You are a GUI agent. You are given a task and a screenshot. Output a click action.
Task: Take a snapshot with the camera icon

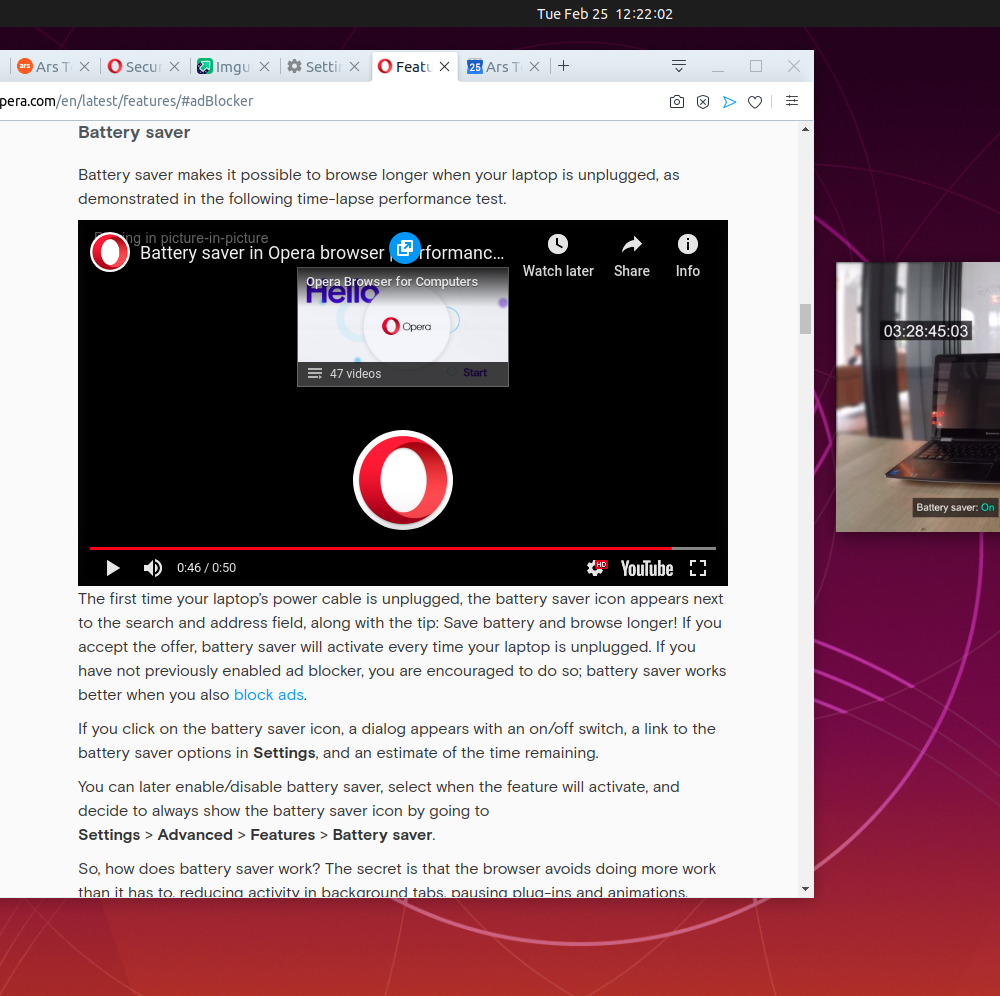pyautogui.click(x=677, y=101)
